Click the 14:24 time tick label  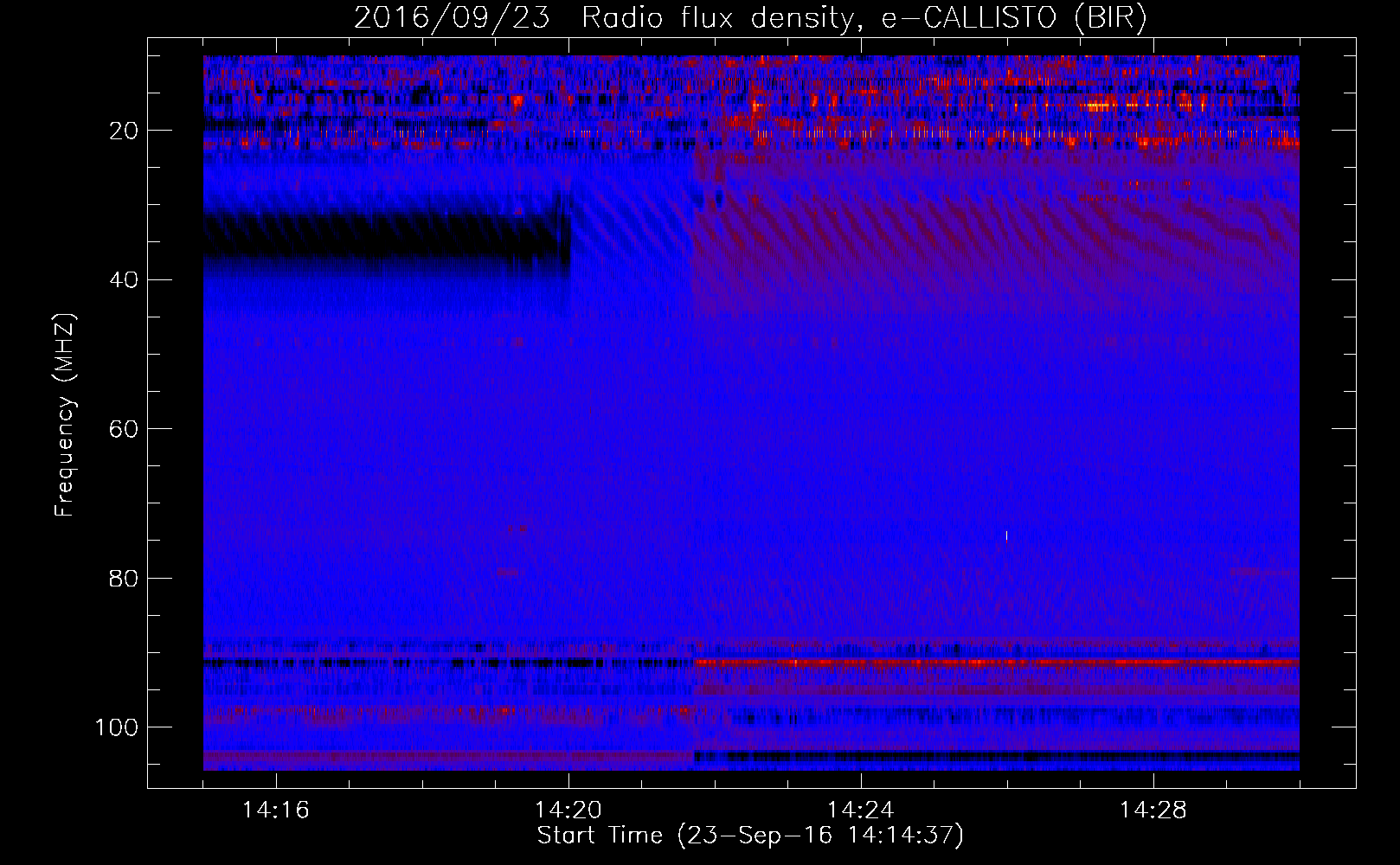click(861, 811)
